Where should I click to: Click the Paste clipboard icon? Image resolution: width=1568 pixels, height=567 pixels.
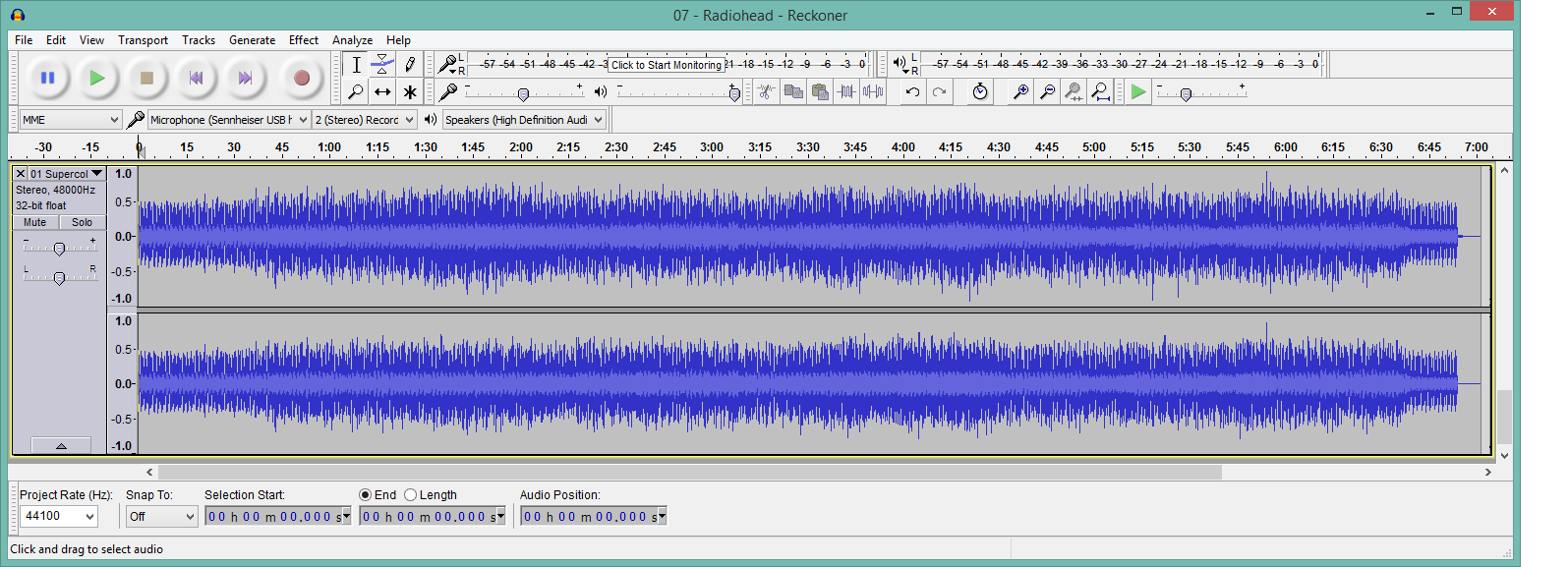pos(820,91)
